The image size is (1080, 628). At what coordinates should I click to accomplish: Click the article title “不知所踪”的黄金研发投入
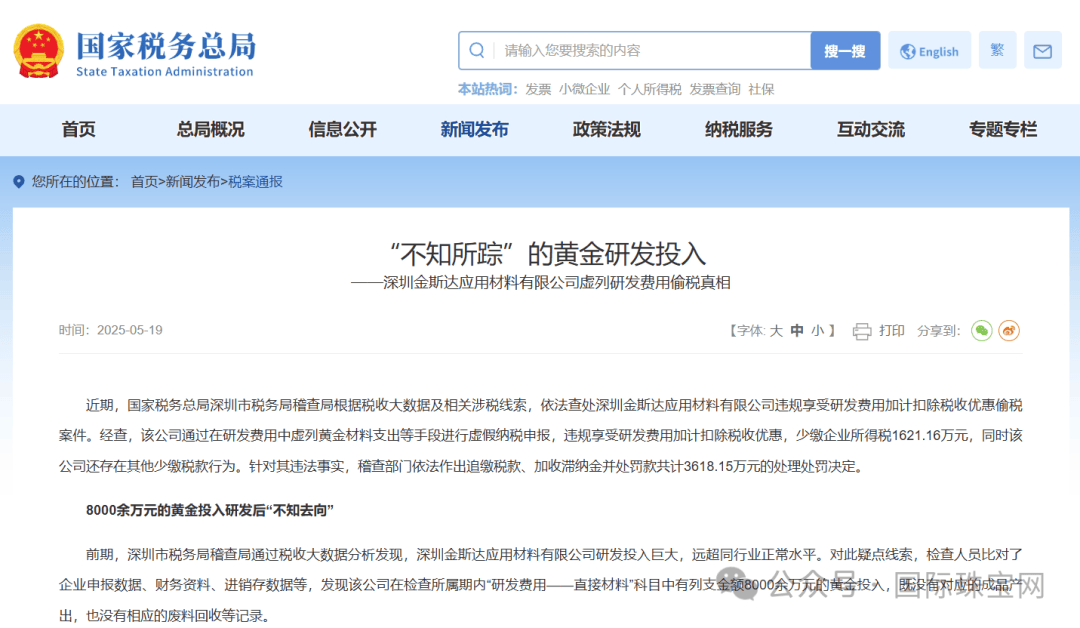tap(548, 254)
